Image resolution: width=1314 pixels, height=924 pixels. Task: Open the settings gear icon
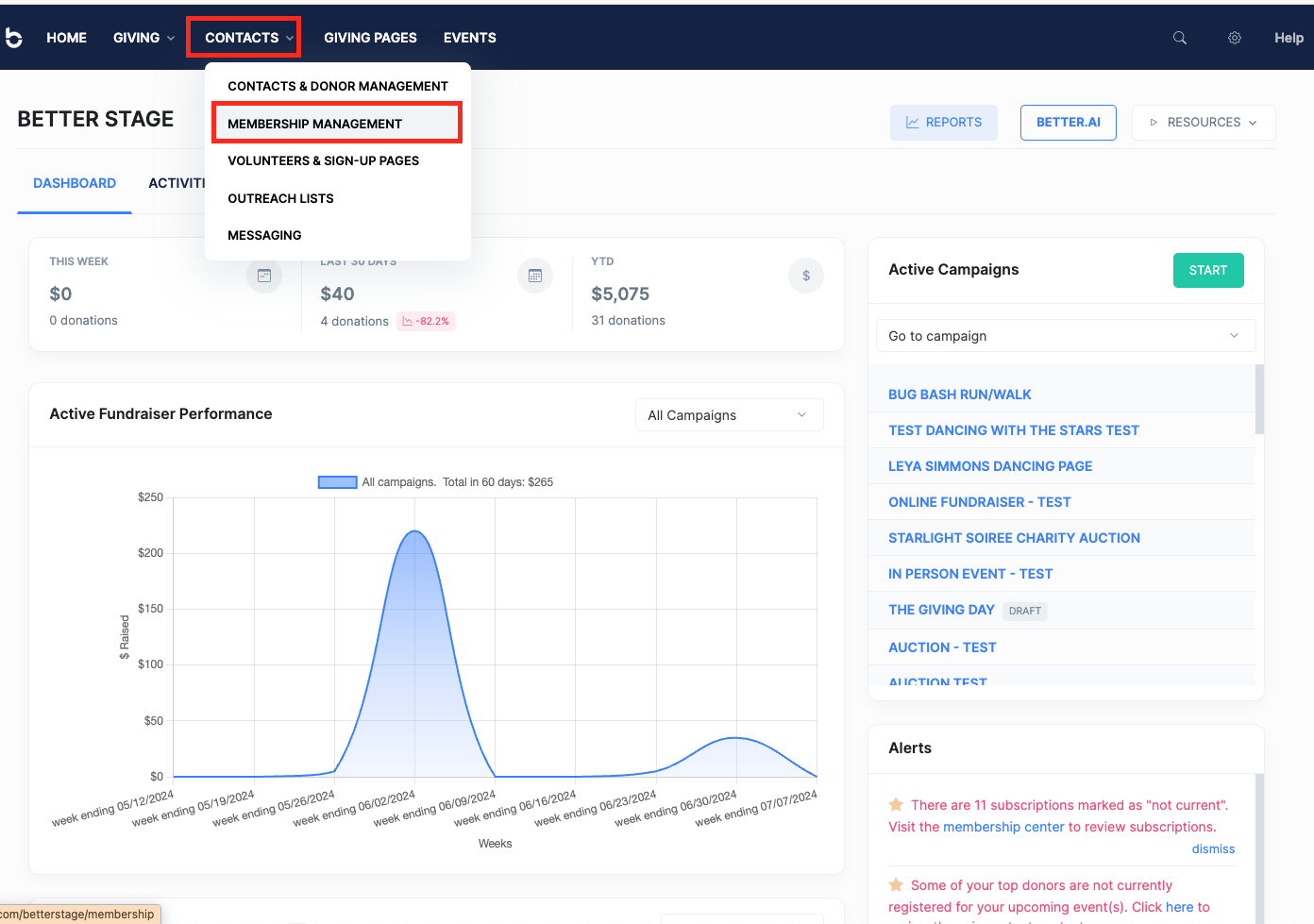[x=1234, y=38]
